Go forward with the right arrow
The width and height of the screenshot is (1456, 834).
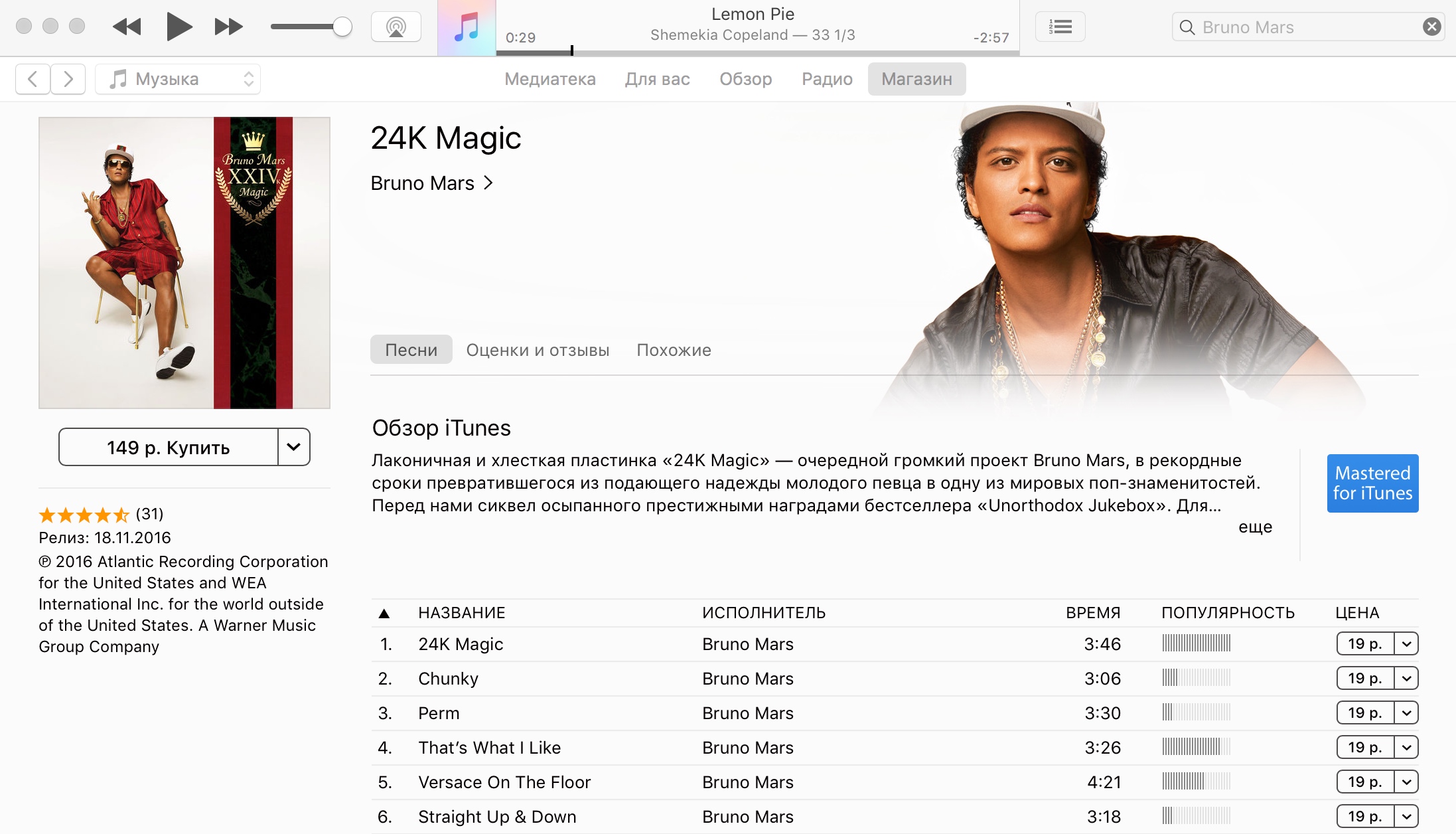tap(68, 79)
